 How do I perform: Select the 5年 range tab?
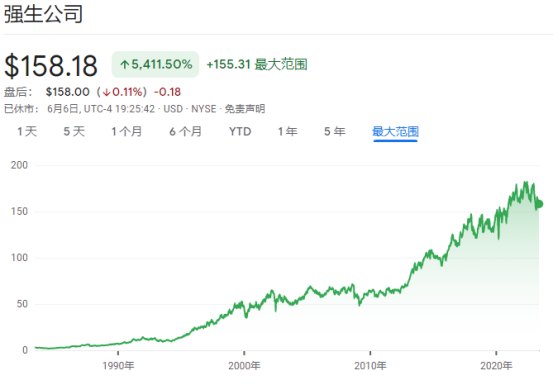tap(335, 132)
